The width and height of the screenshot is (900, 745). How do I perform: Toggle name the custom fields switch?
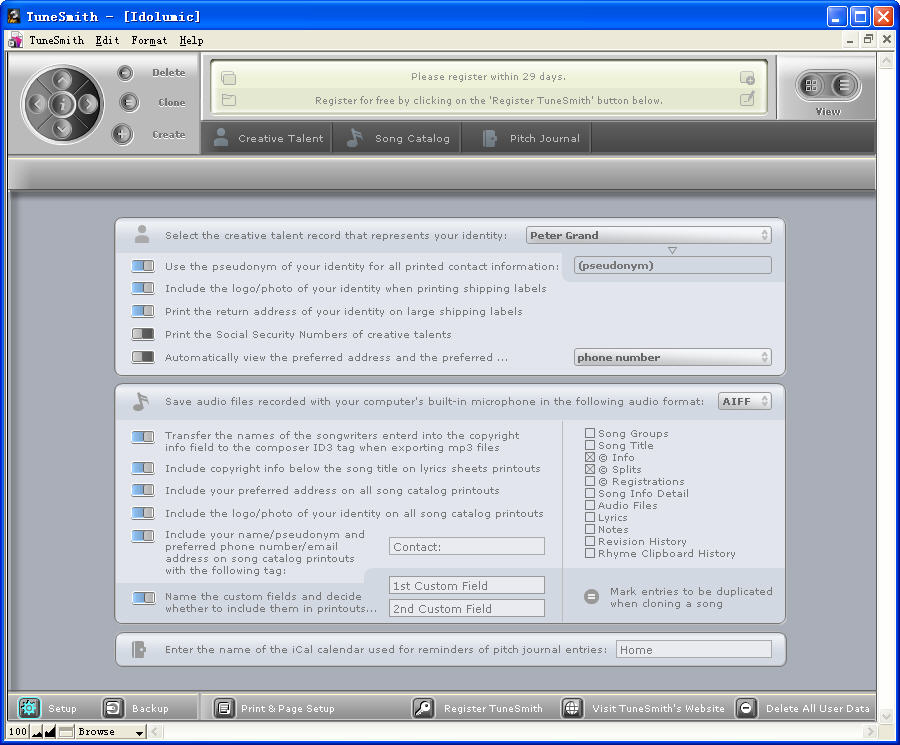point(143,597)
